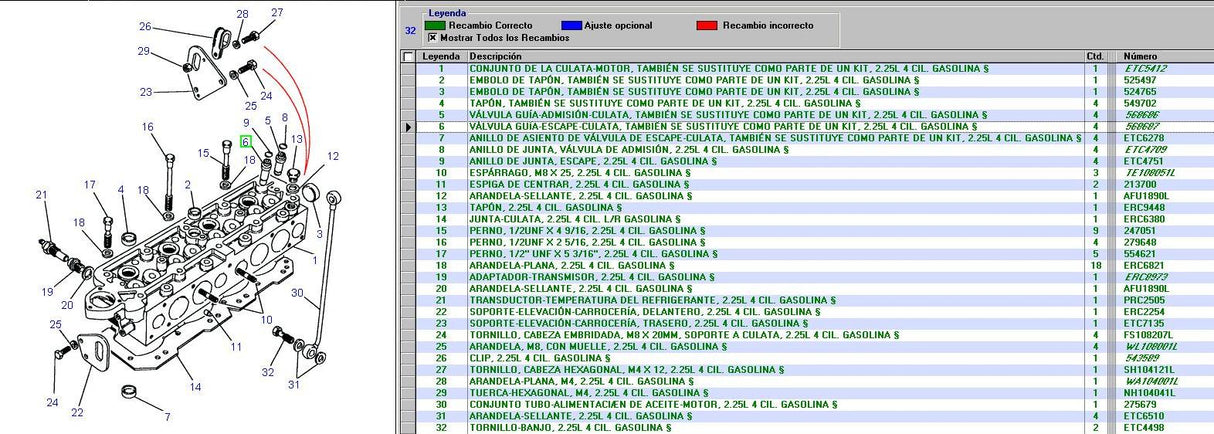Click the row selector beside row 6

(x=407, y=127)
